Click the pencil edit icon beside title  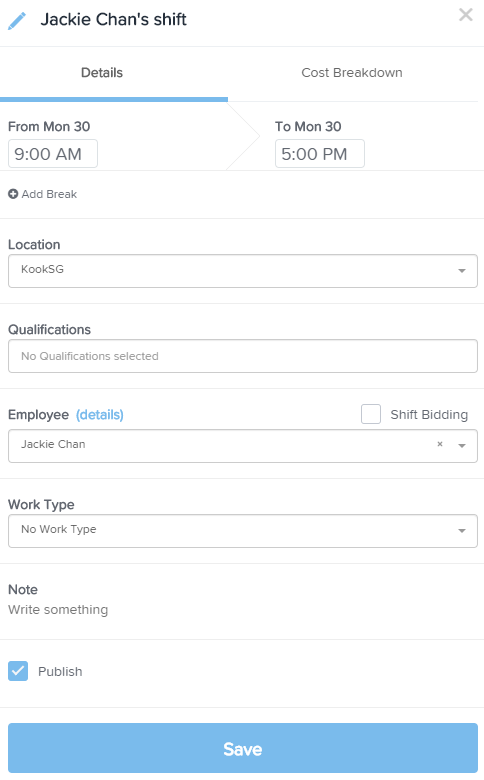[16, 21]
